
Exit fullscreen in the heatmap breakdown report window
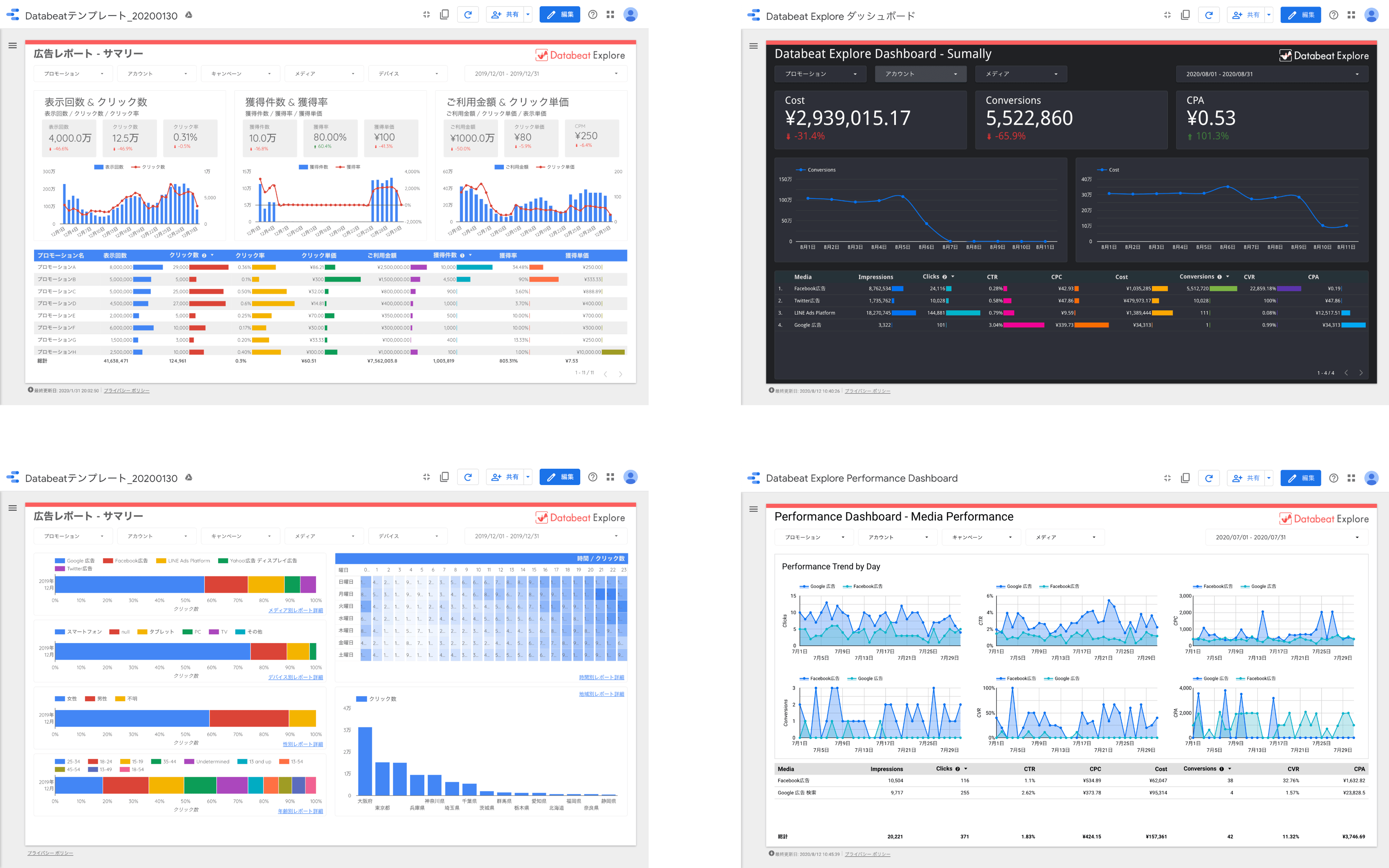point(426,476)
